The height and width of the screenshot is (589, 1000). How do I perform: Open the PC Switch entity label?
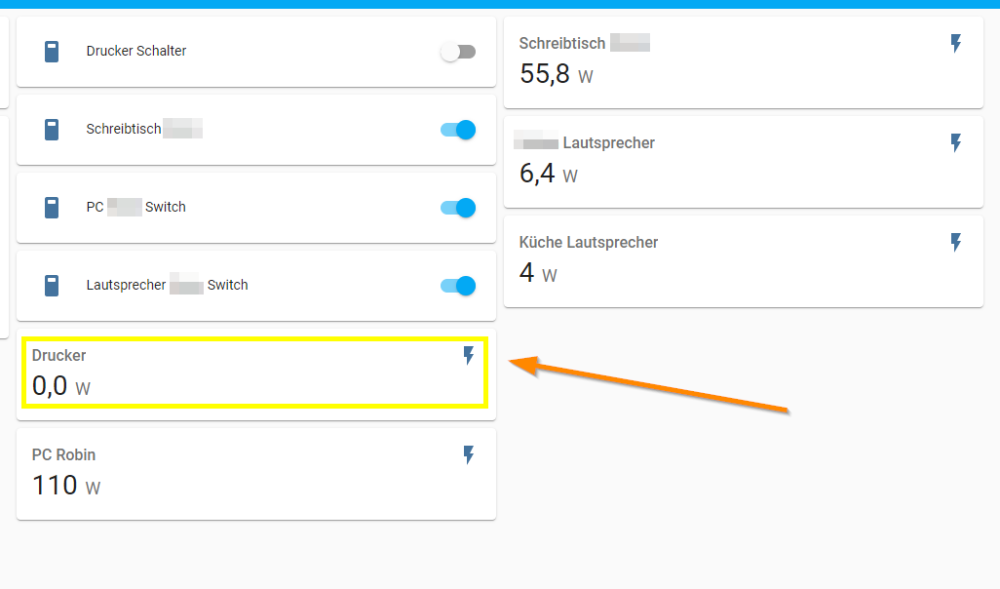pos(136,207)
